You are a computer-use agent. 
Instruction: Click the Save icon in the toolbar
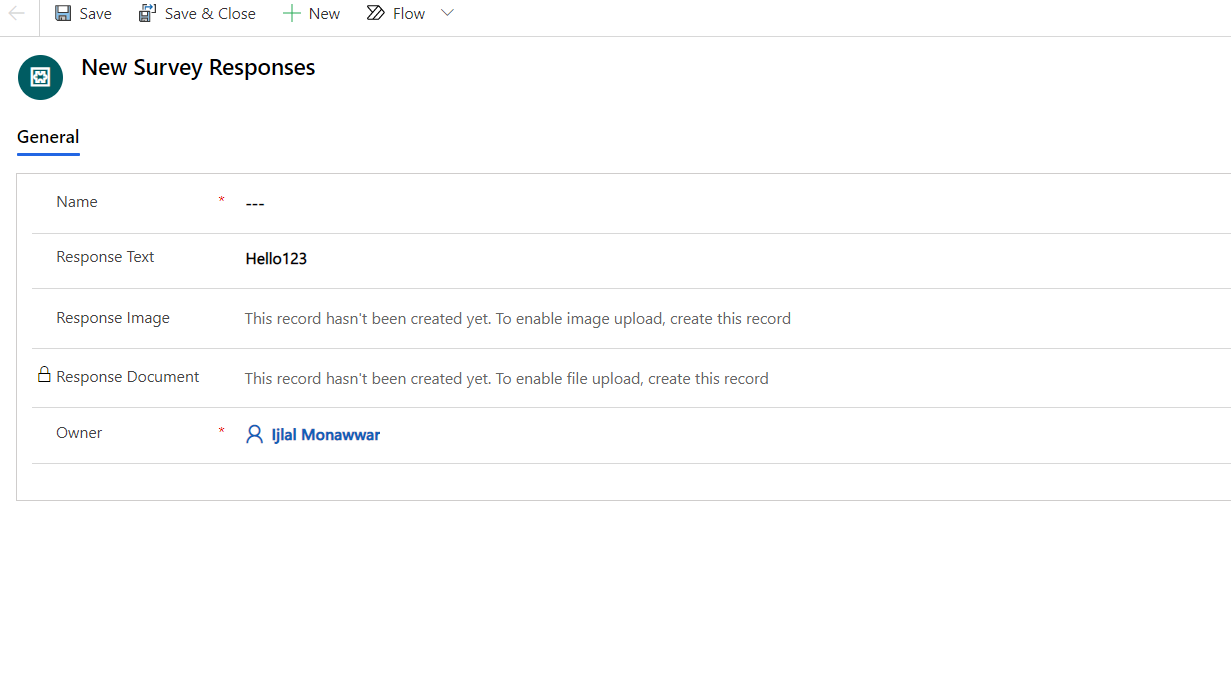pos(62,13)
